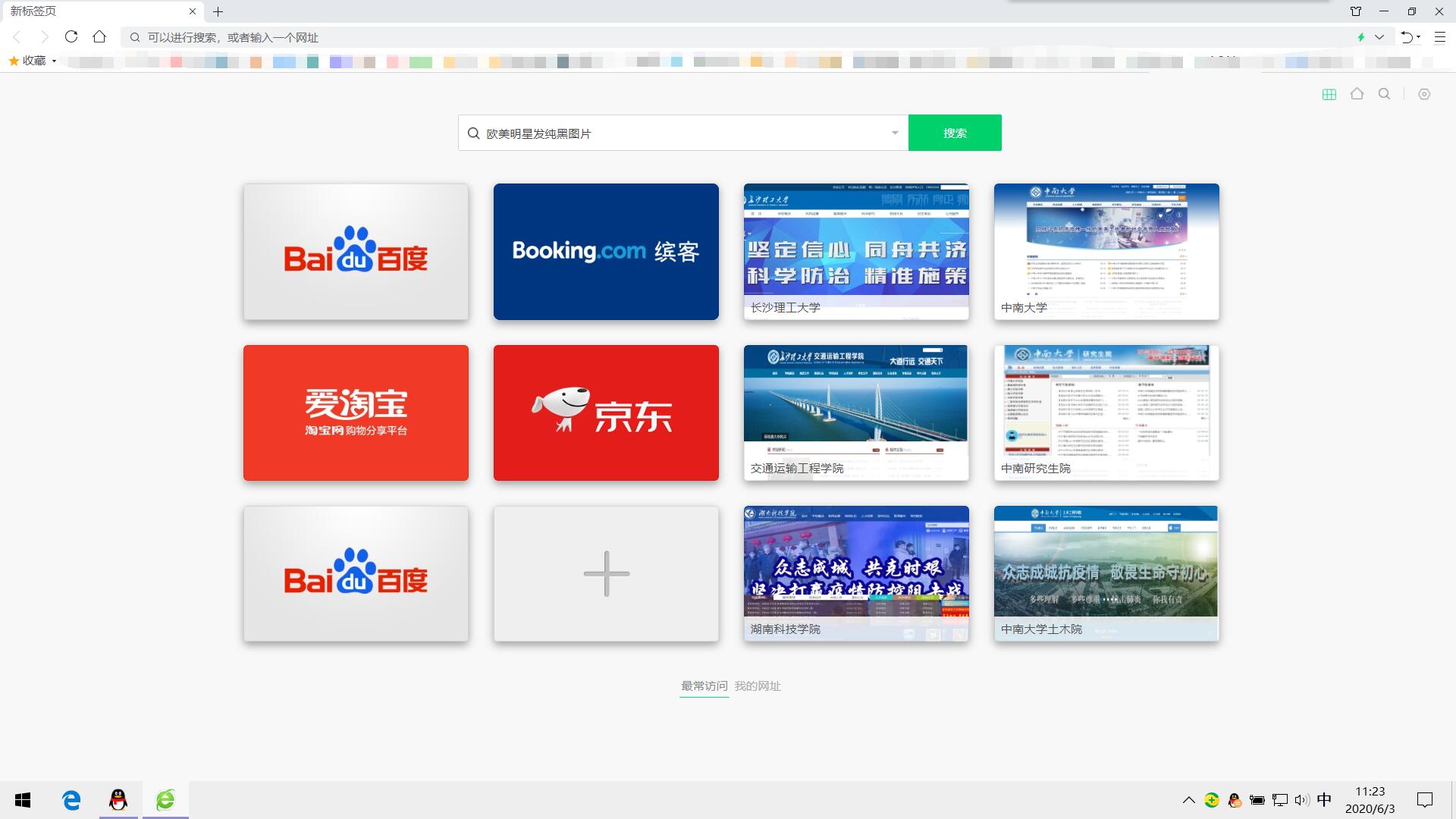Click the green 360 security tray icon
Image resolution: width=1456 pixels, height=819 pixels.
1212,800
